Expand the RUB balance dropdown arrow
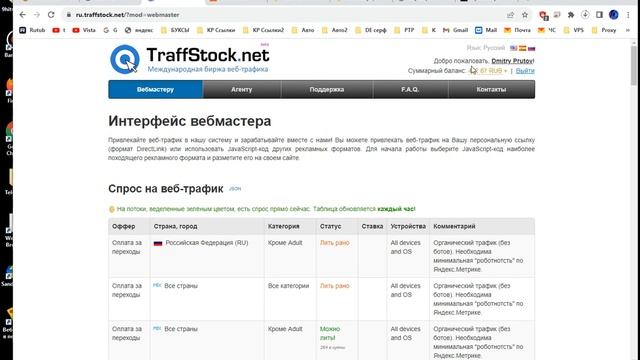Viewport: 640px width, 360px height. click(505, 71)
